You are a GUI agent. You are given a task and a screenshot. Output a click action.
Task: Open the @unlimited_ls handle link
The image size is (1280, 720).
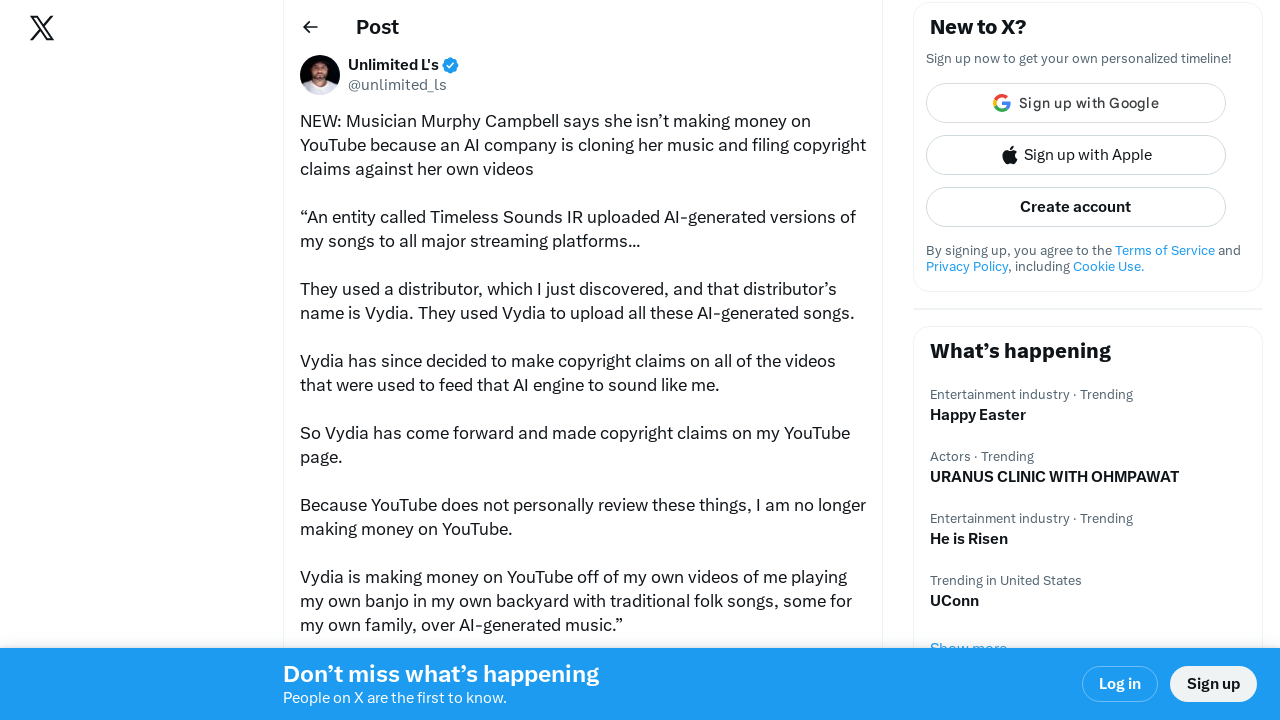click(397, 85)
